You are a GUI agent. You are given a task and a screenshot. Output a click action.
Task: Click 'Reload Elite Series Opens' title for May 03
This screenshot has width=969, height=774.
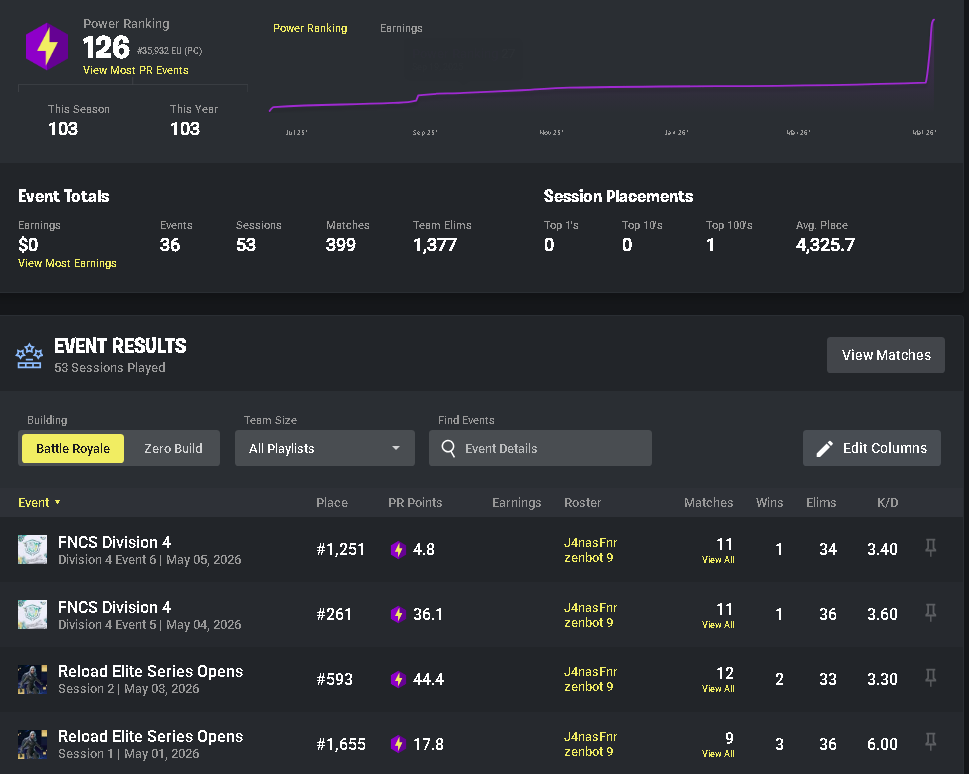click(150, 671)
